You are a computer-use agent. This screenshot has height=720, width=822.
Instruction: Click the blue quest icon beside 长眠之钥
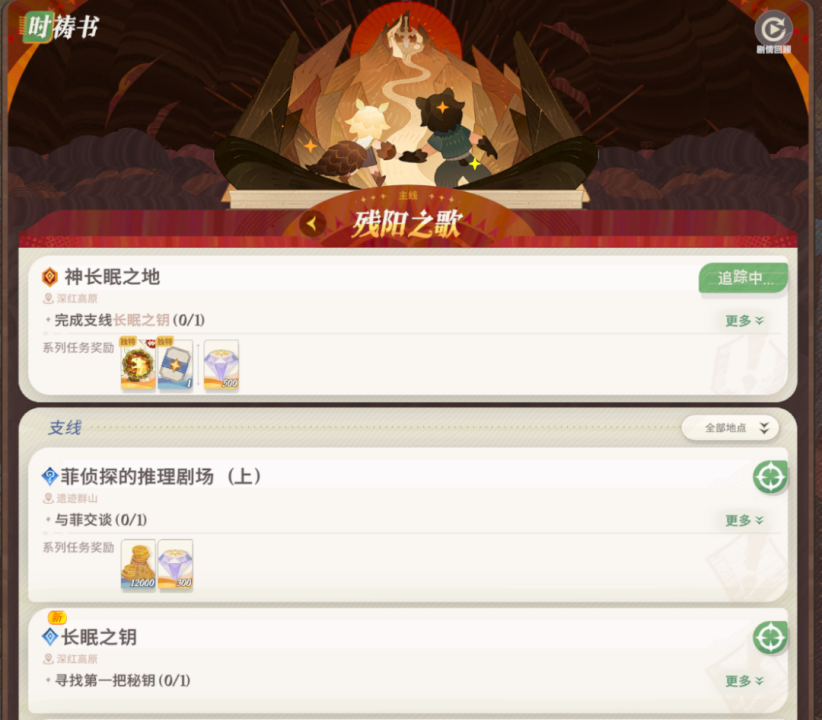coord(50,637)
